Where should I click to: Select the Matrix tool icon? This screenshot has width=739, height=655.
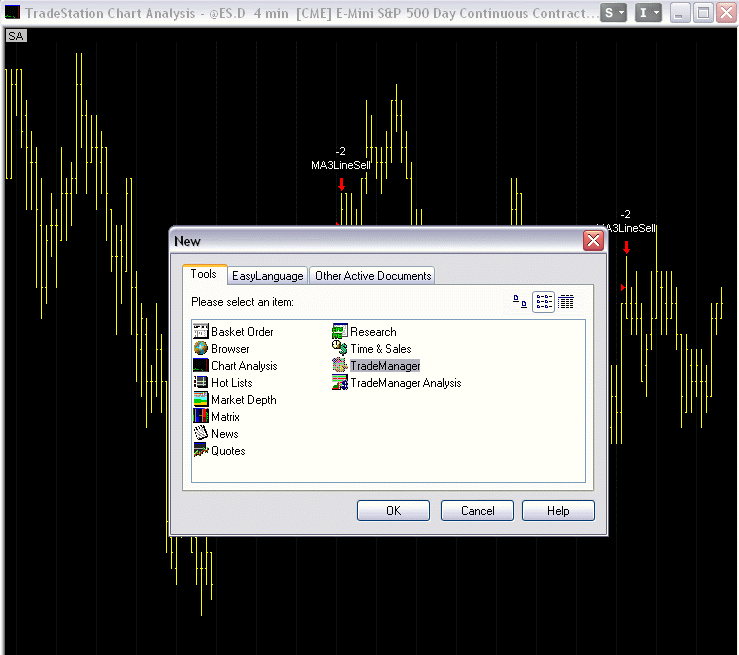pyautogui.click(x=201, y=417)
